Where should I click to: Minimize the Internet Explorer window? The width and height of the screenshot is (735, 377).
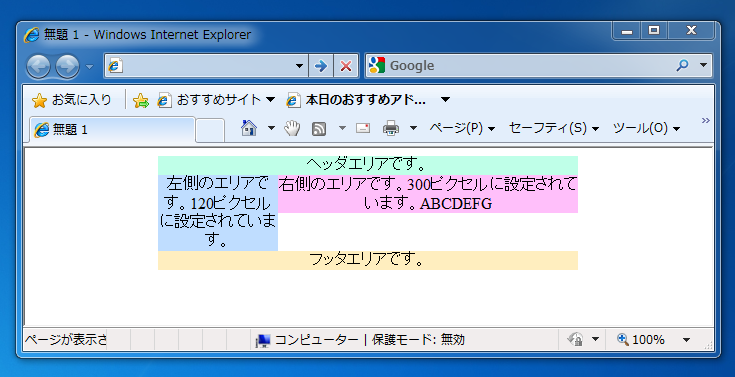(627, 31)
